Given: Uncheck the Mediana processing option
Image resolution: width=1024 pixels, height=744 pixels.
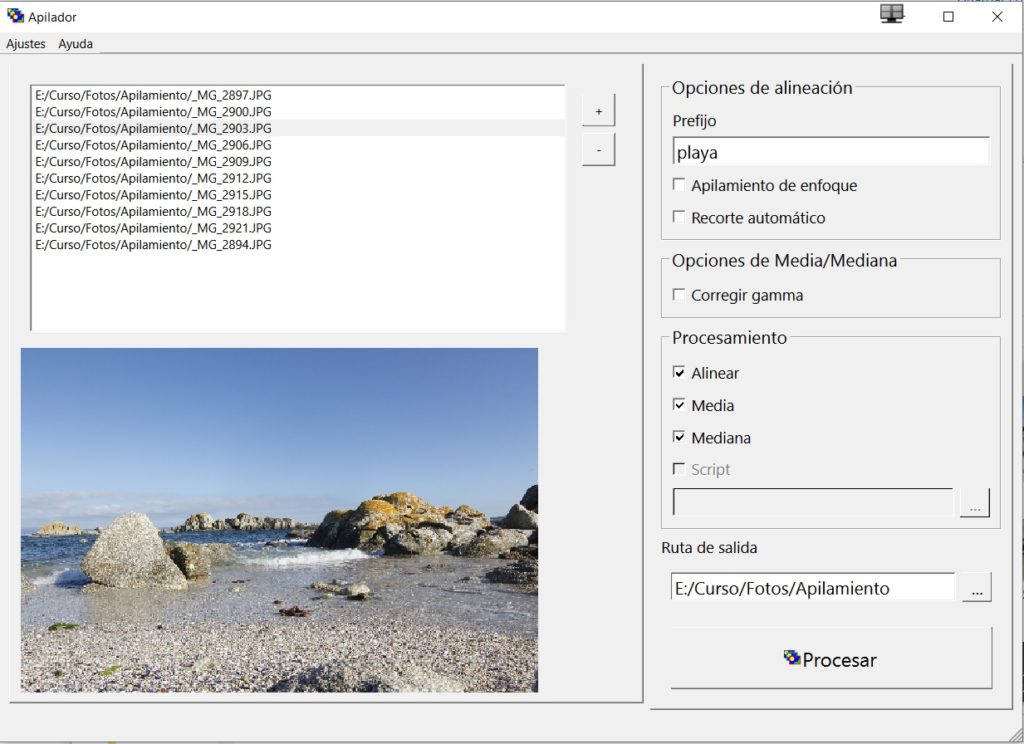Looking at the screenshot, I should click(x=679, y=437).
